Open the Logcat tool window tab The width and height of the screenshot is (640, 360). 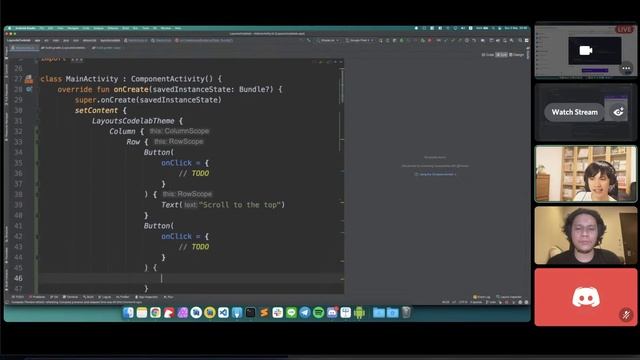click(105, 297)
